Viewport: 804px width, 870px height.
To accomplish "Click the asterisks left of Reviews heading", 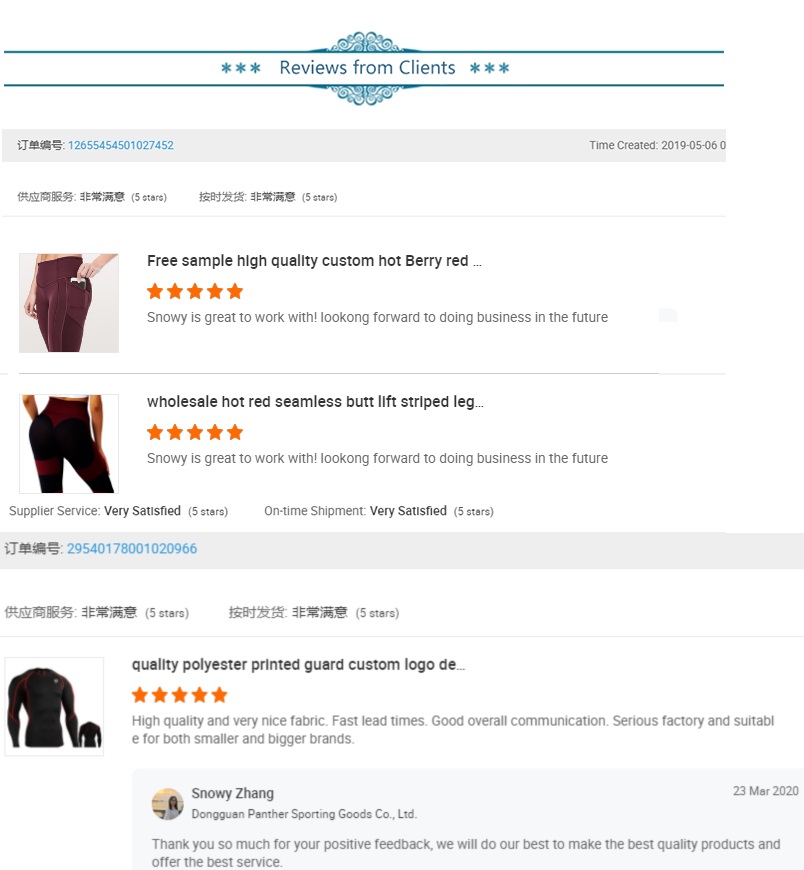I will pyautogui.click(x=241, y=68).
